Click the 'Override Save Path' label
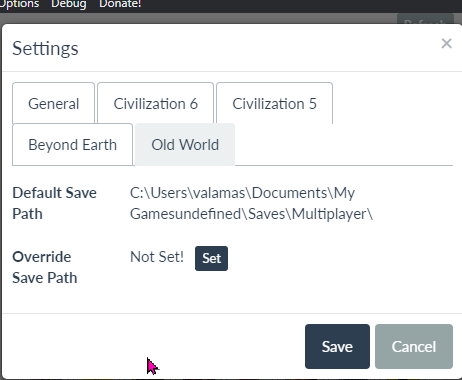This screenshot has height=380, width=462. pyautogui.click(x=45, y=267)
